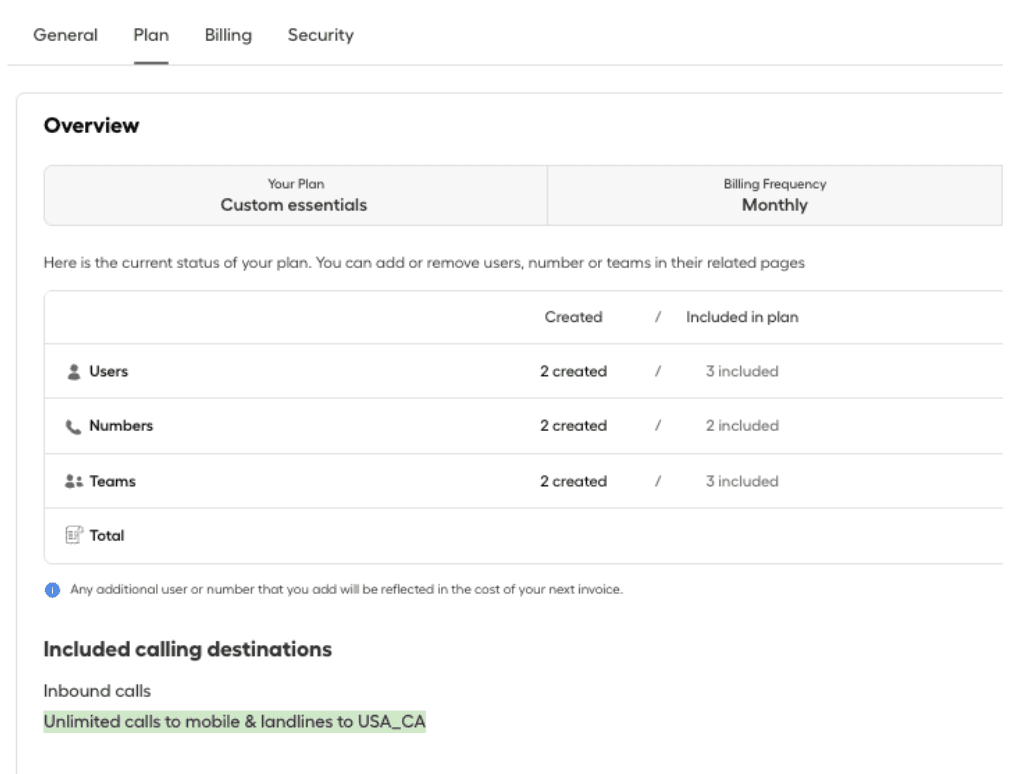Click the '2 created' value for Teams
1024x774 pixels.
tap(573, 481)
